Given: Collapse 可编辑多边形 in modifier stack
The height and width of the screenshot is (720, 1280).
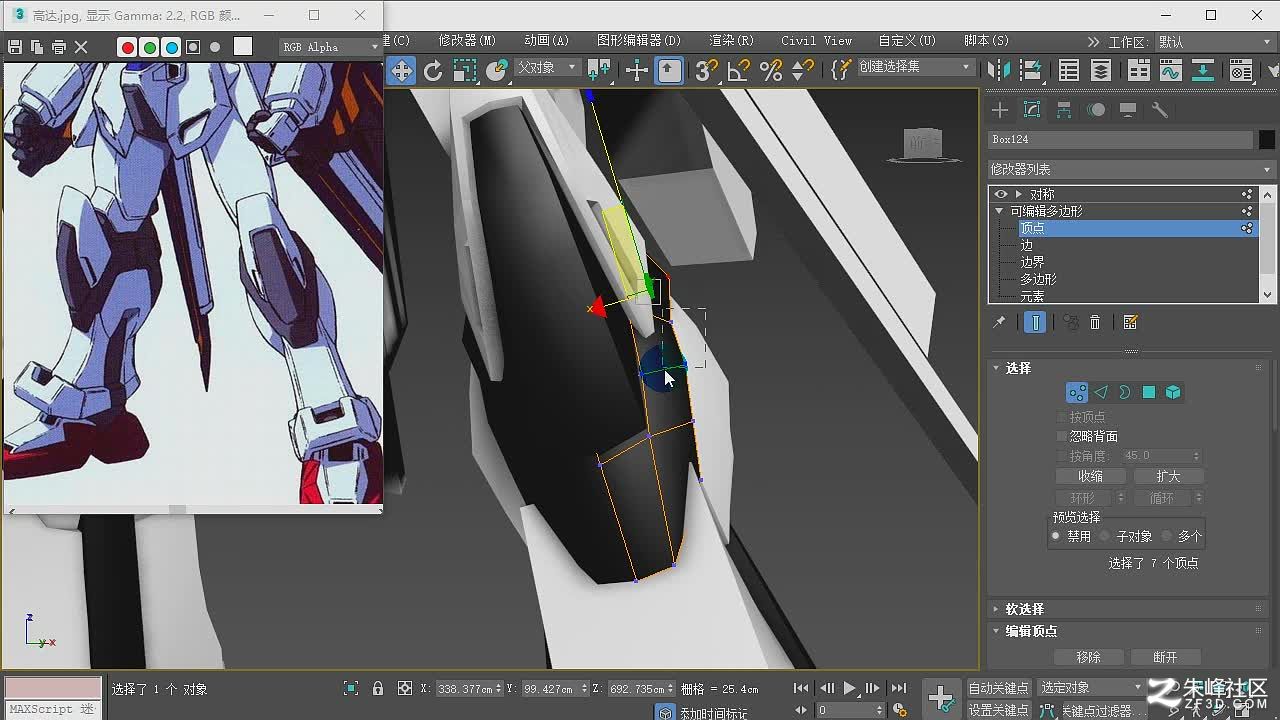Looking at the screenshot, I should coord(999,211).
